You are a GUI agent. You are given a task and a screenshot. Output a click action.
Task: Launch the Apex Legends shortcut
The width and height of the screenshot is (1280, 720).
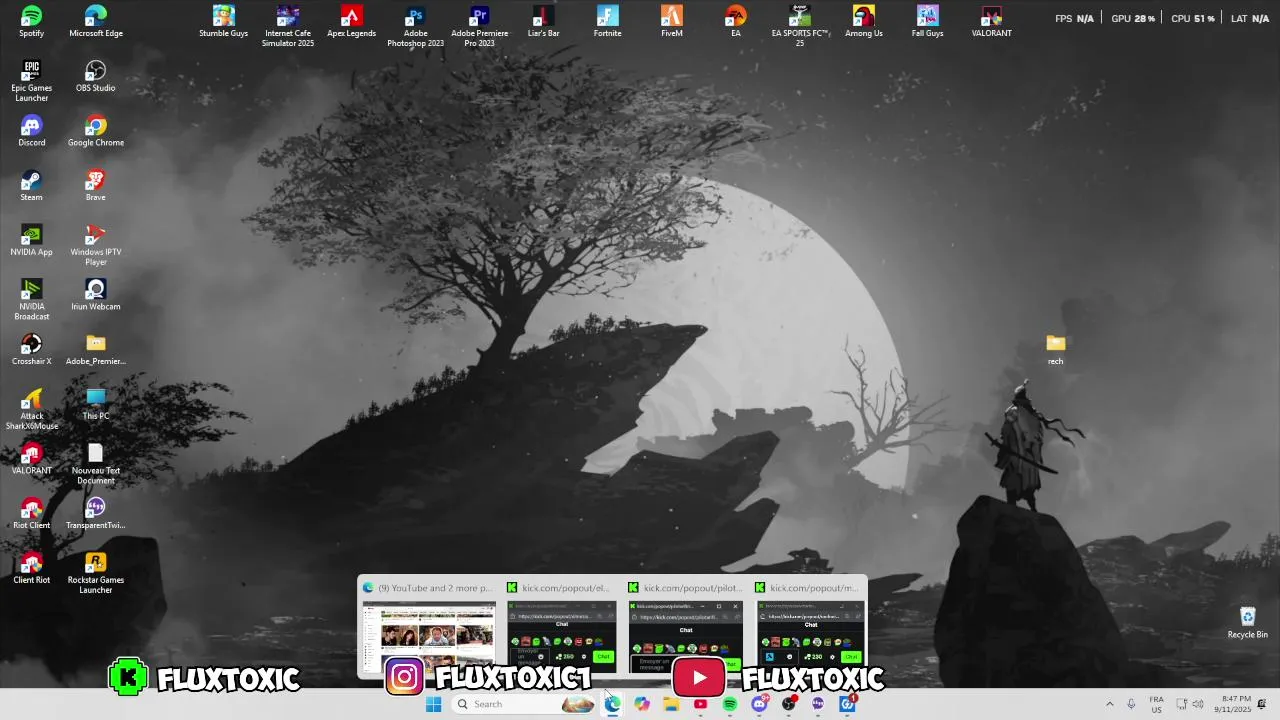[351, 22]
